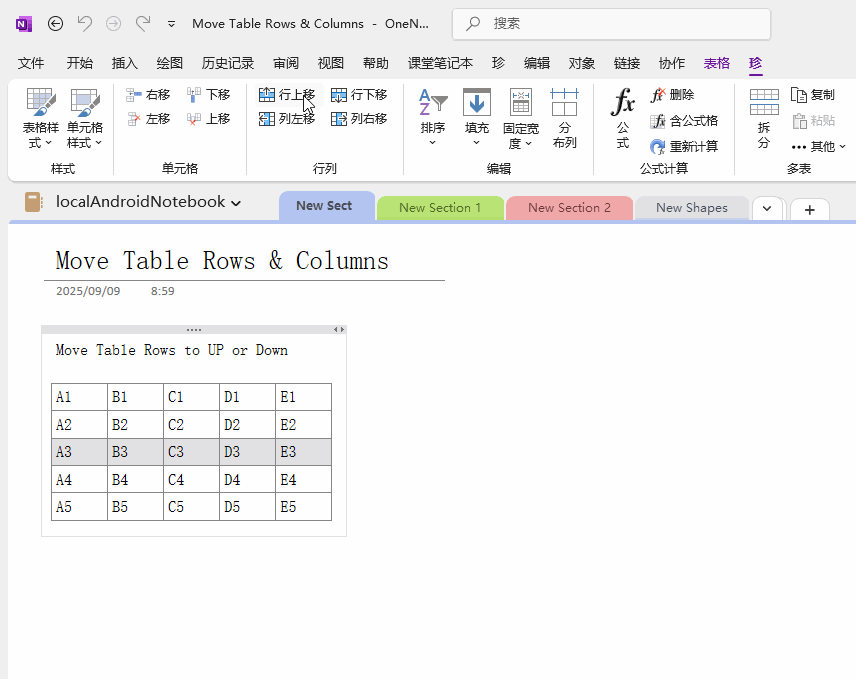Image resolution: width=856 pixels, height=679 pixels.
Task: Switch to the 插入 ribbon tab
Action: [x=125, y=63]
